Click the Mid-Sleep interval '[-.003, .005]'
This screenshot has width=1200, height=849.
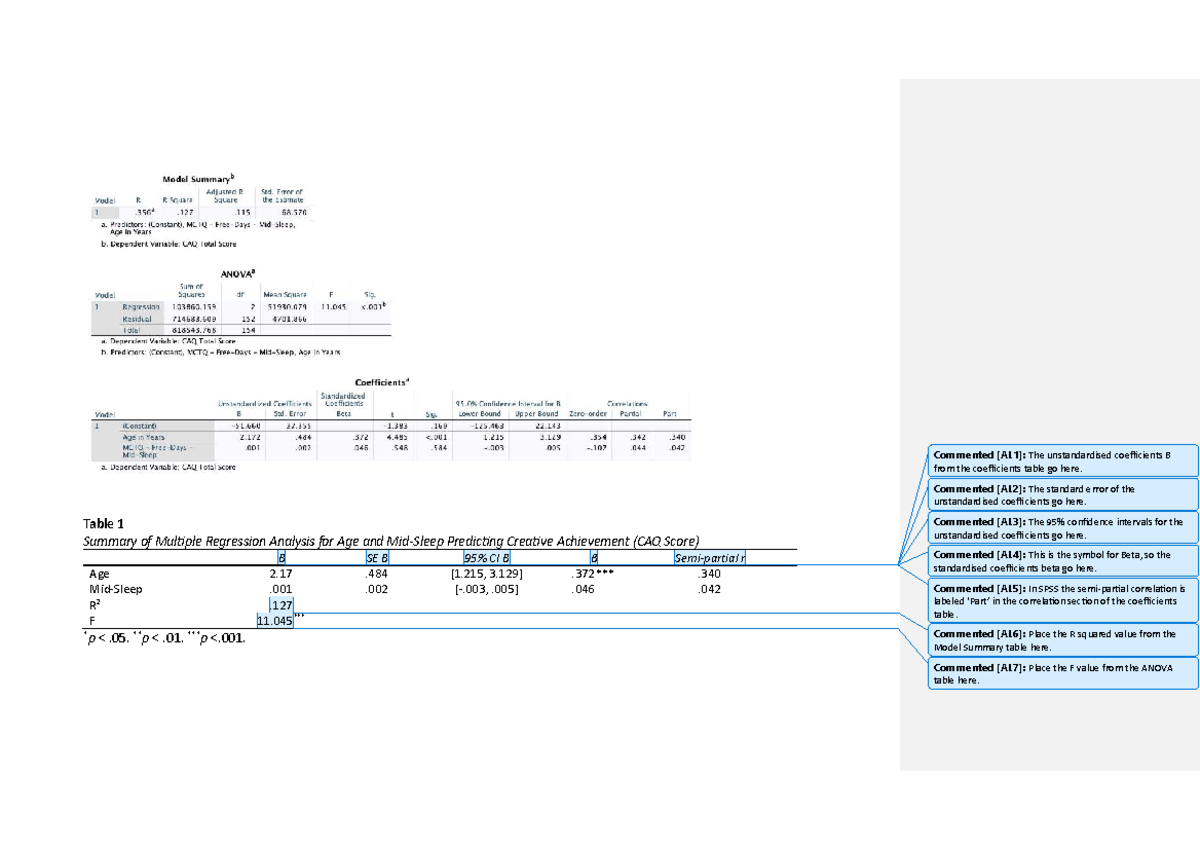coord(486,589)
